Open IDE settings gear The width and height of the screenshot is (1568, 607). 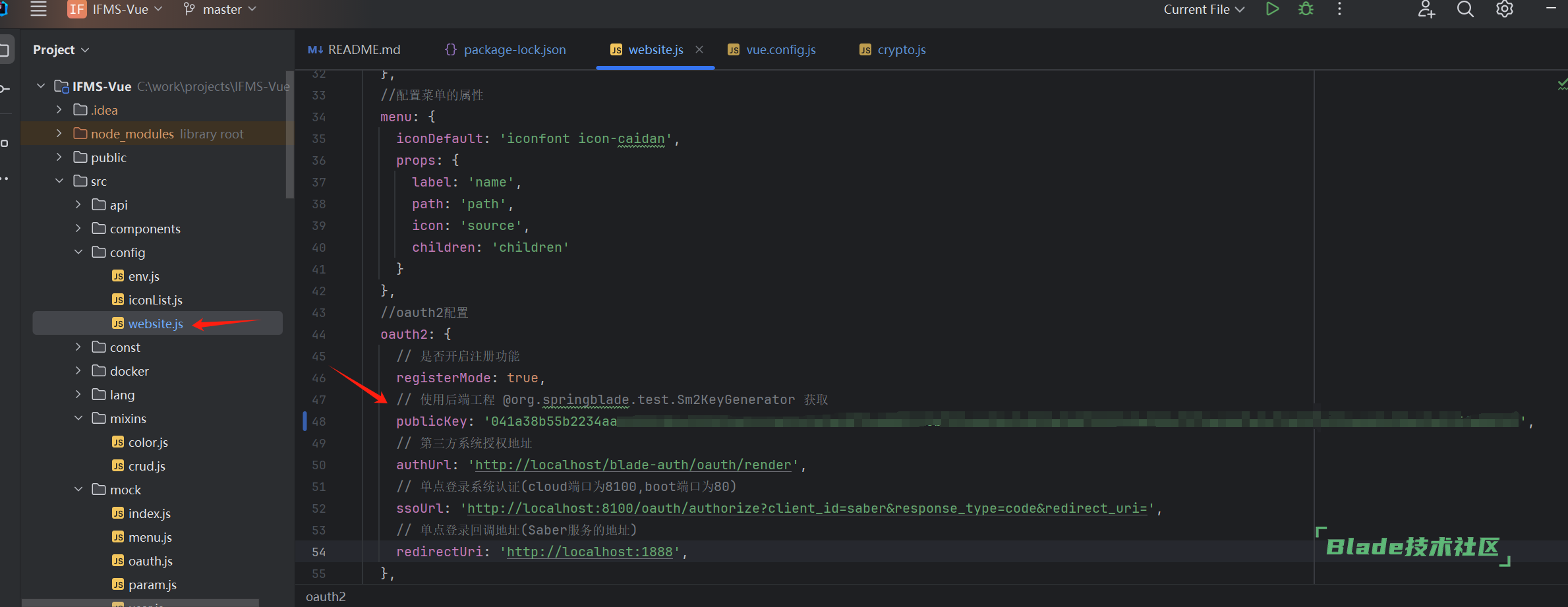tap(1505, 9)
